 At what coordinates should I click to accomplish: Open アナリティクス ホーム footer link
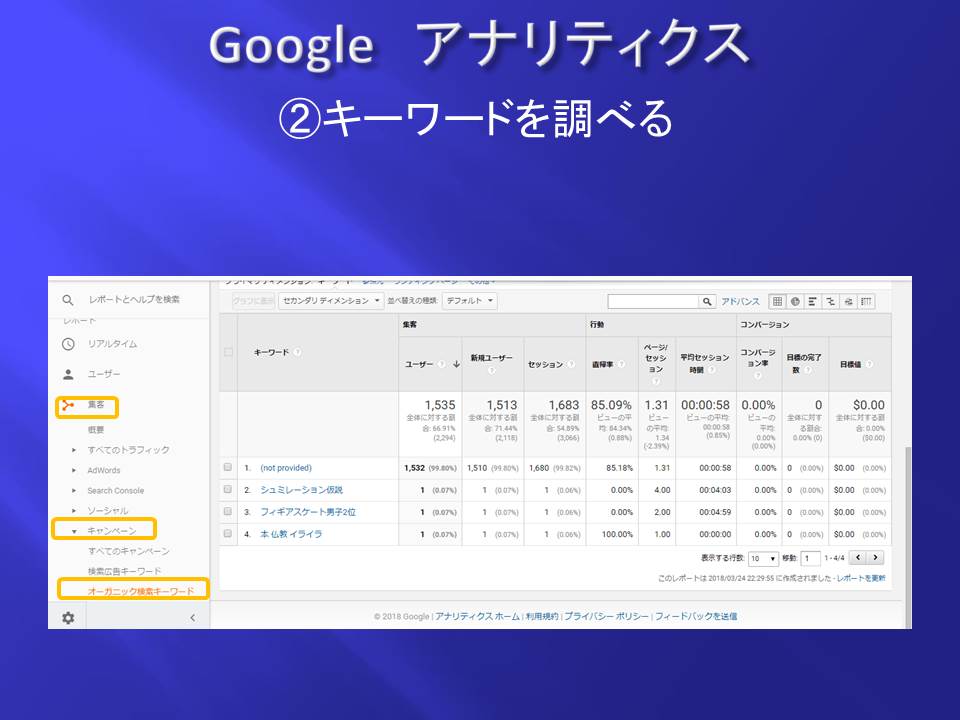(477, 617)
